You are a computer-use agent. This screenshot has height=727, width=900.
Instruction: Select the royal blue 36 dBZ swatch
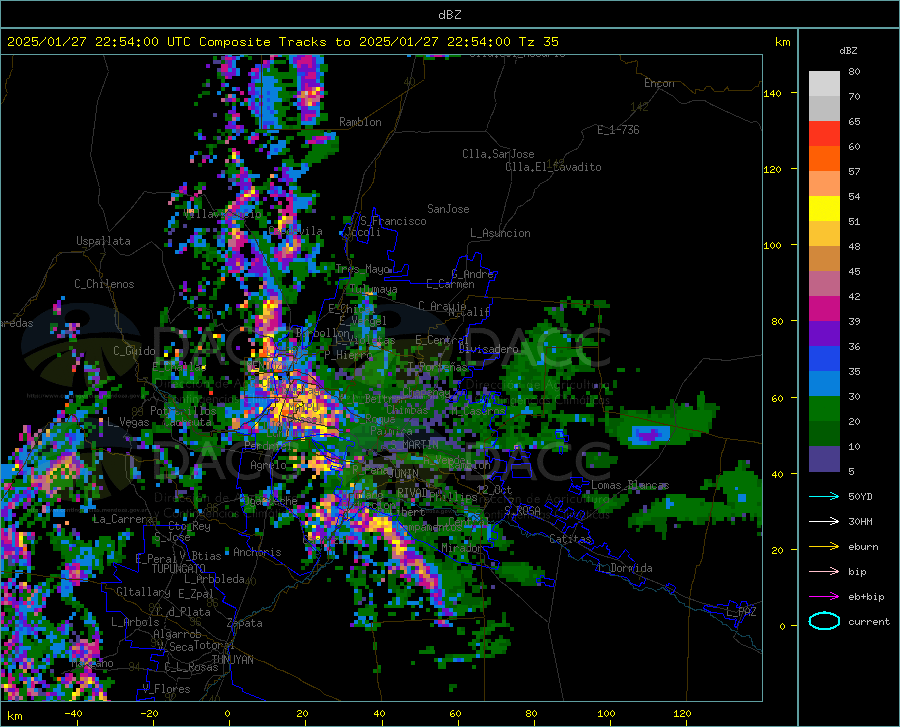click(824, 359)
